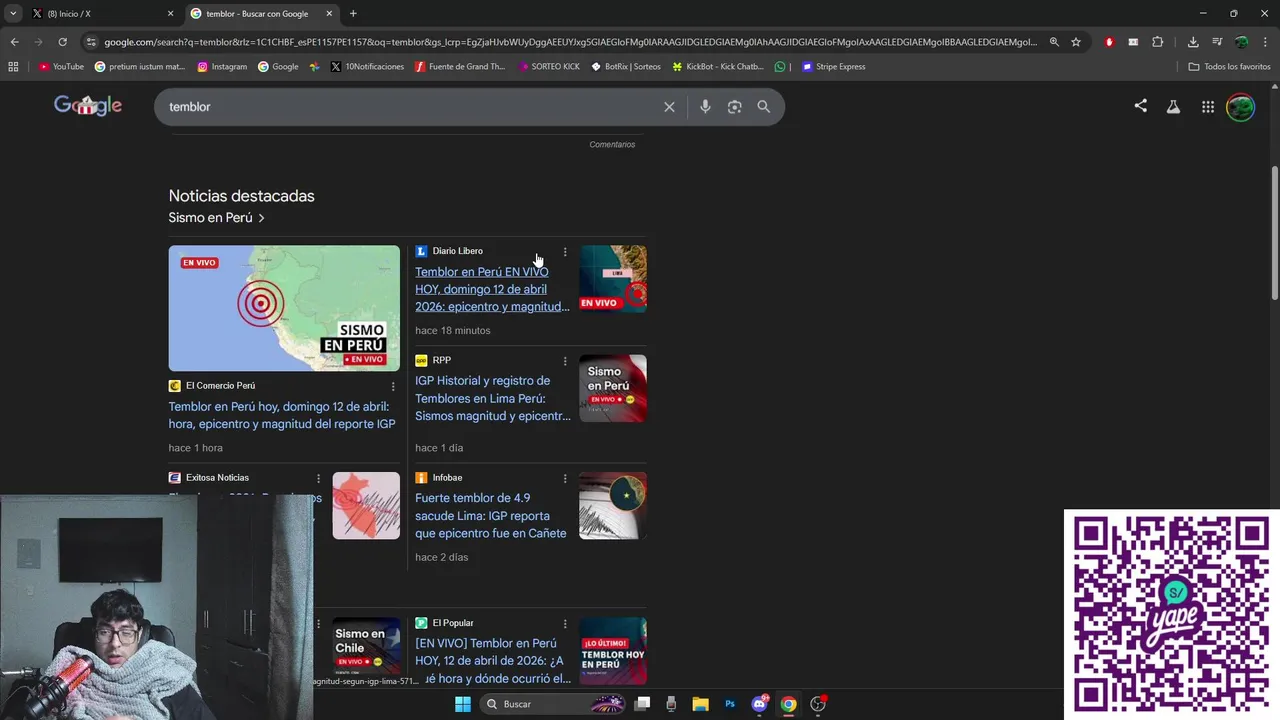The image size is (1280, 720).
Task: Open the Windows Start menu
Action: coord(463,704)
